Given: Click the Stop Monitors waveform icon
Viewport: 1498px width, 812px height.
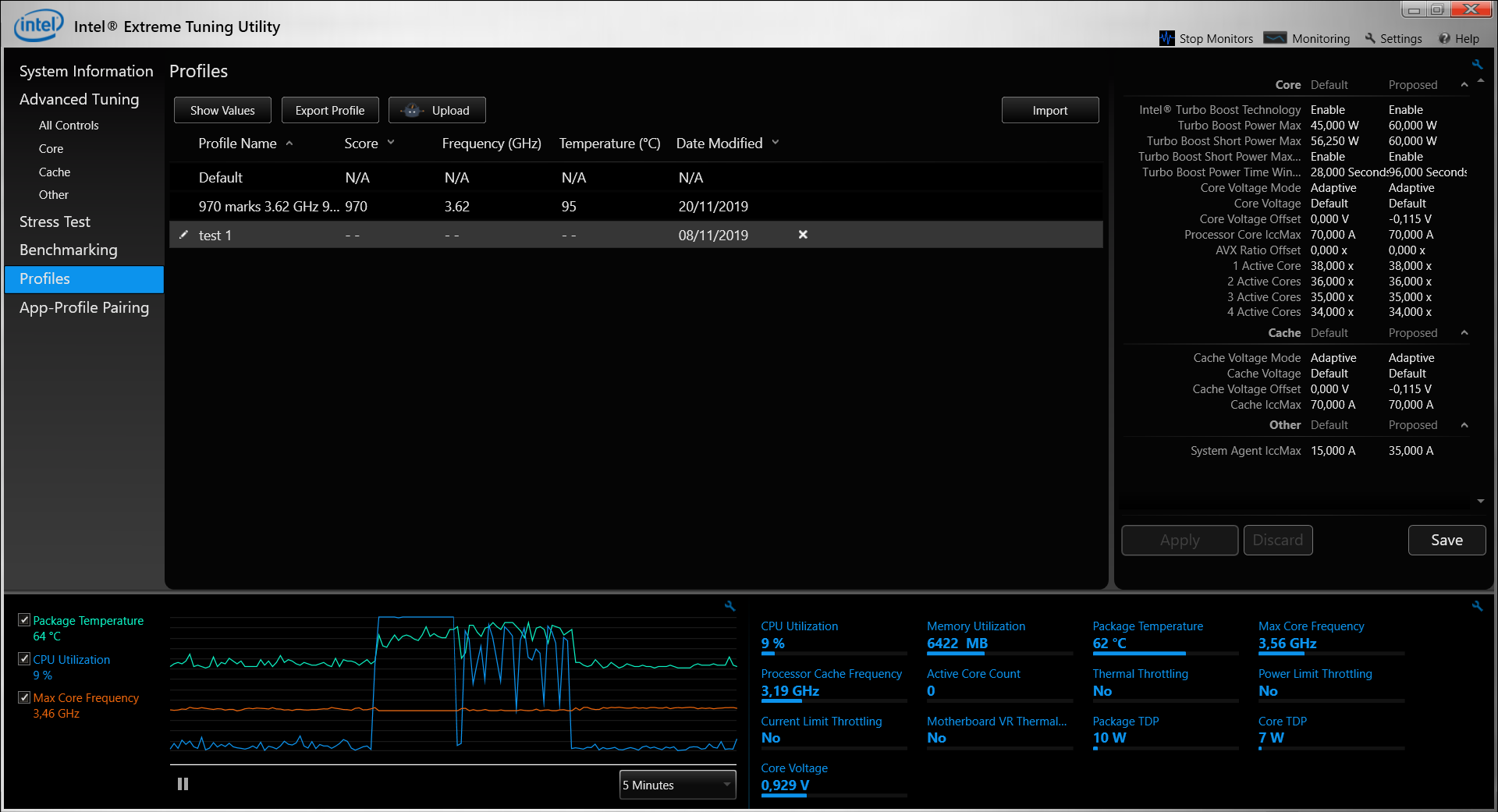Looking at the screenshot, I should [1166, 38].
